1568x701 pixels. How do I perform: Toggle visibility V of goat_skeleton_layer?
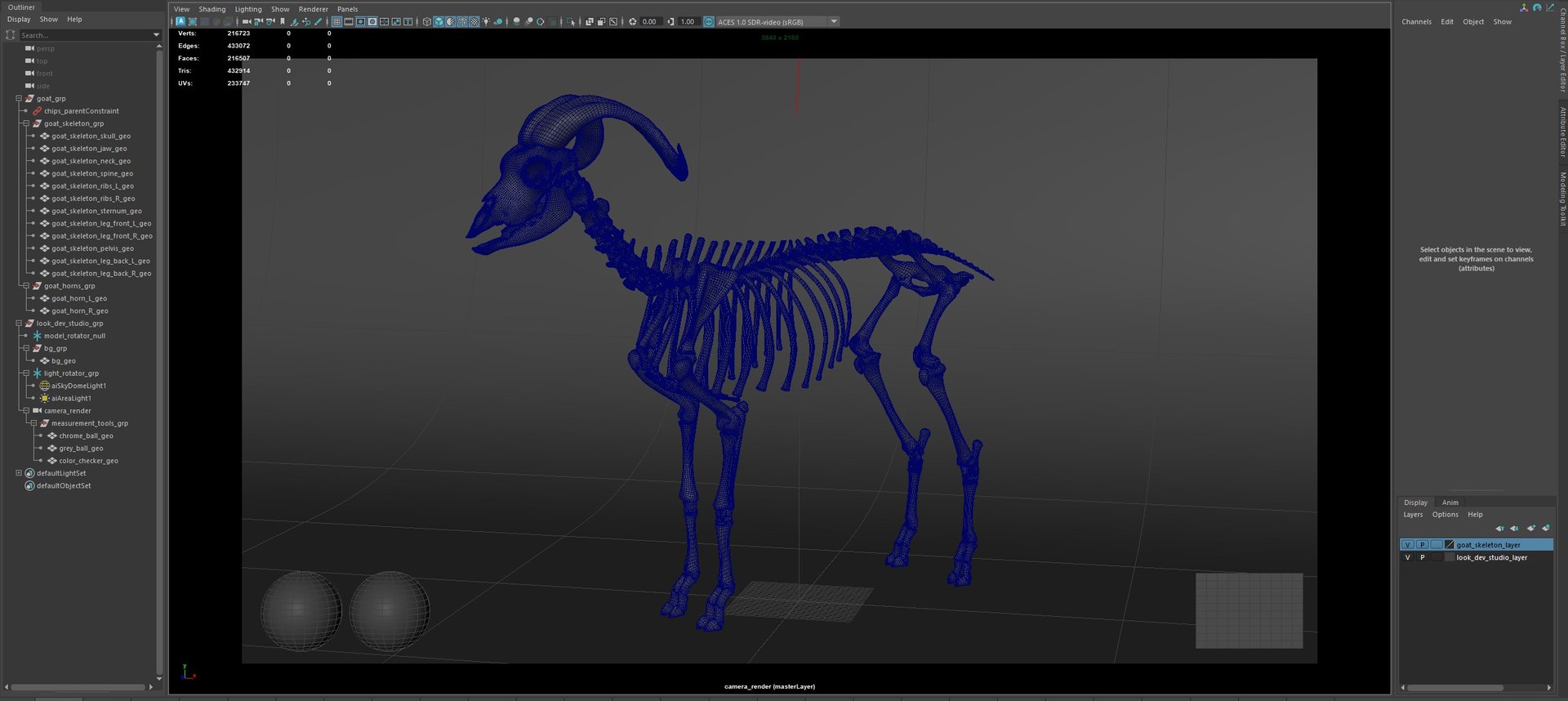click(x=1407, y=545)
